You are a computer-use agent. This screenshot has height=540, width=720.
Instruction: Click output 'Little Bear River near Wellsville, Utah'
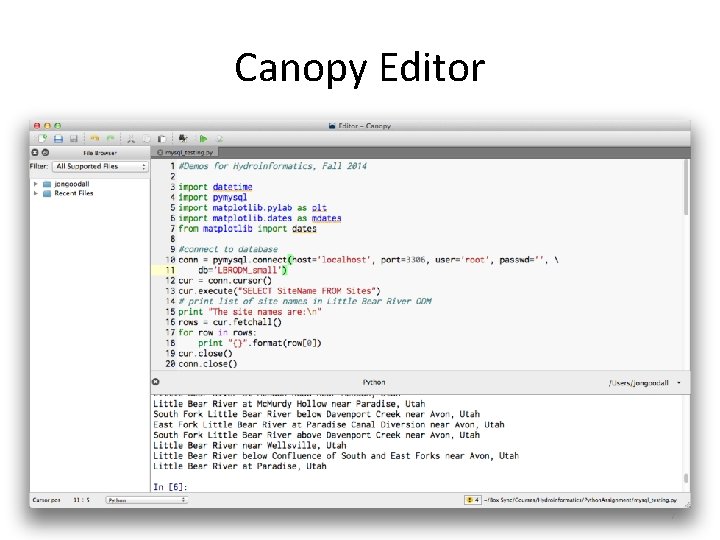250,445
